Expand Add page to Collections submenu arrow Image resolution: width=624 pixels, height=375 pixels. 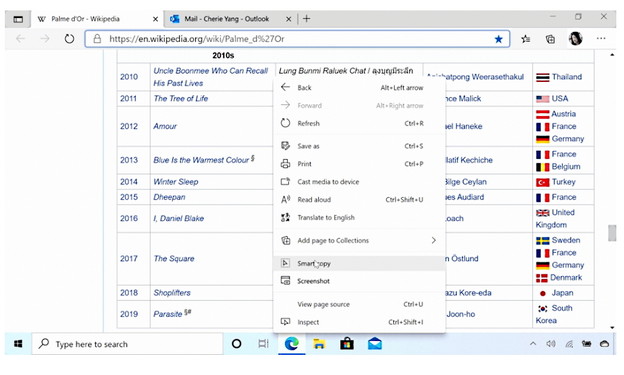pos(433,240)
